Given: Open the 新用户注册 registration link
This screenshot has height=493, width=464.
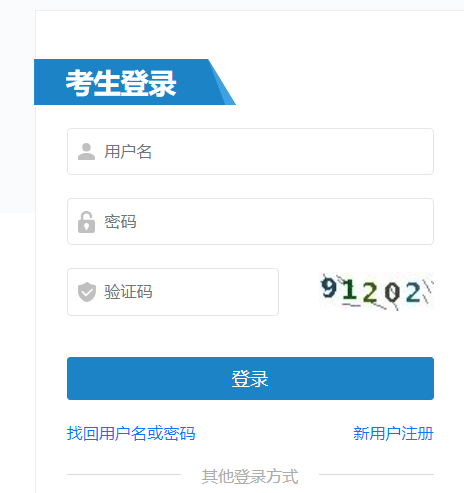Looking at the screenshot, I should click(x=393, y=433).
